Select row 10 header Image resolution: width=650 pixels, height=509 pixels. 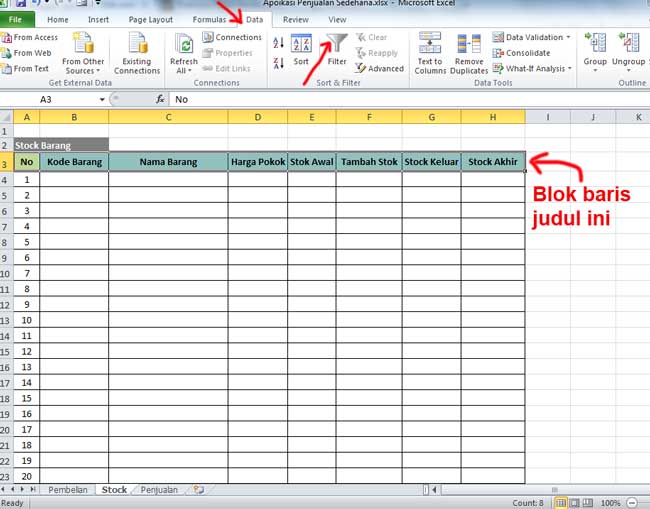coord(5,274)
